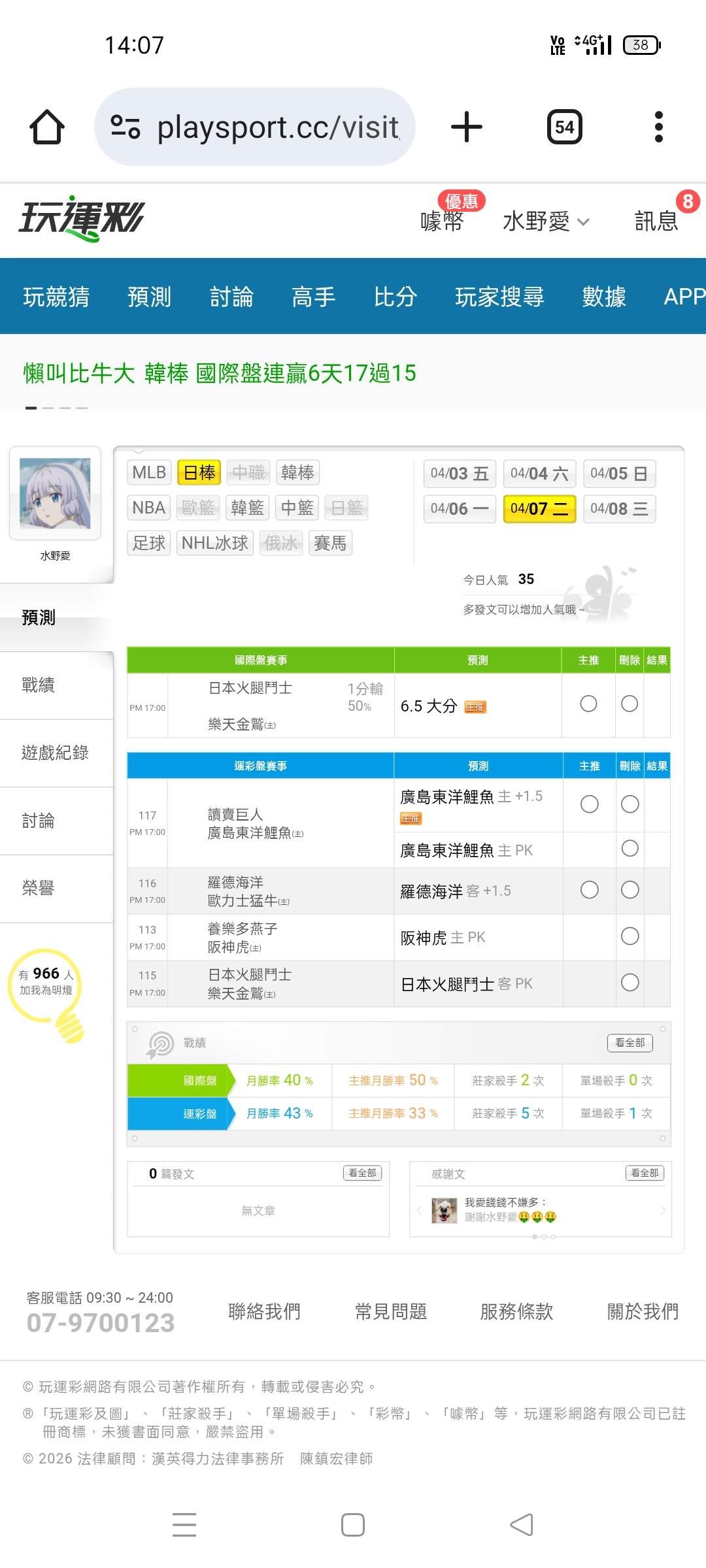Expand the 水野愛 account dropdown
706x1568 pixels.
545,221
